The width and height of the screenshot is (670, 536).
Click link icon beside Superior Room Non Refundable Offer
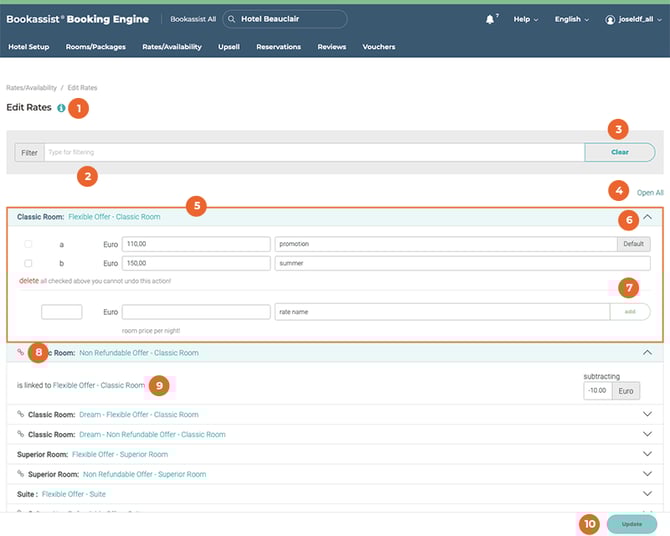pos(21,474)
